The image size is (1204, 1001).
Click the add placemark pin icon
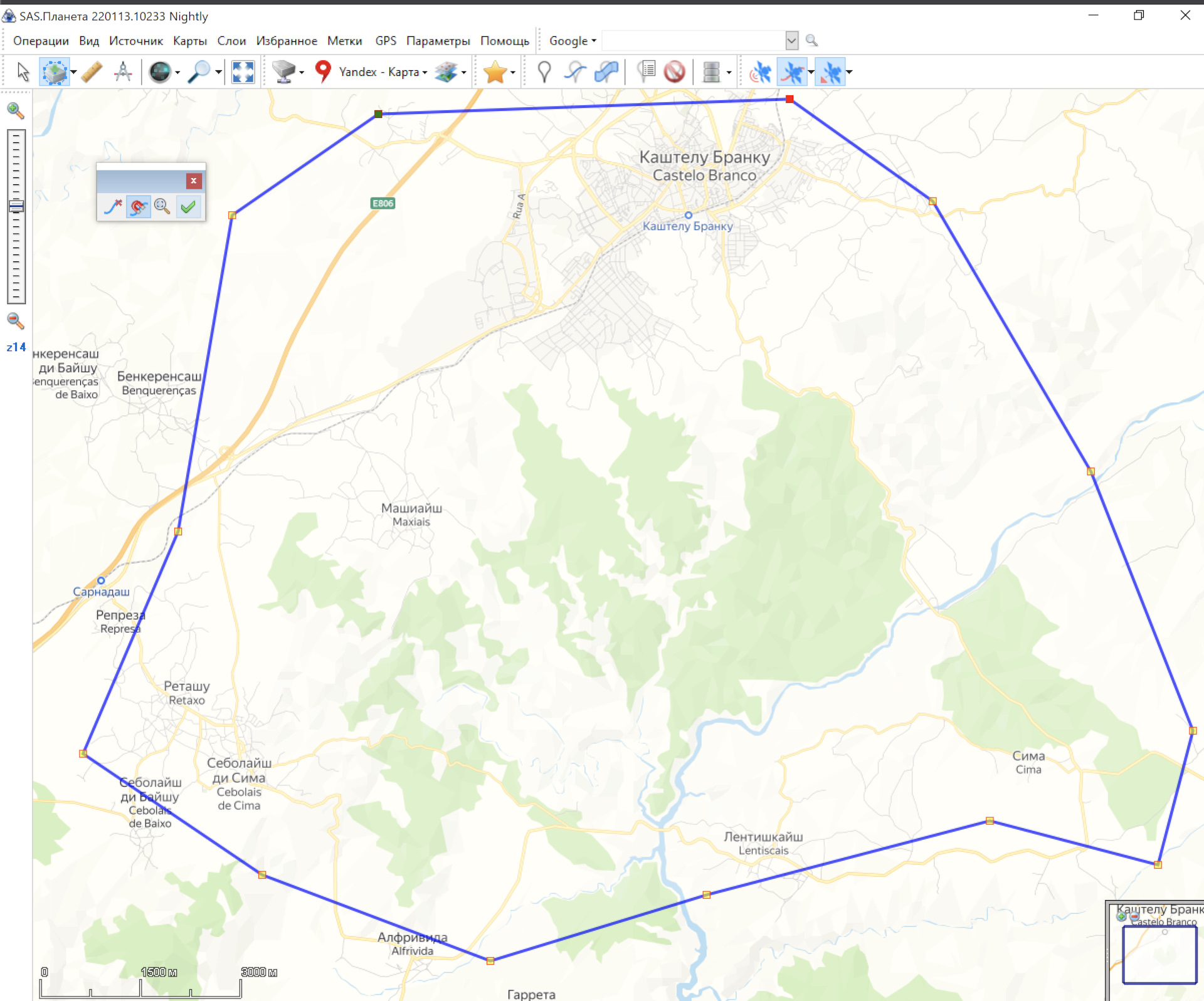pos(544,72)
